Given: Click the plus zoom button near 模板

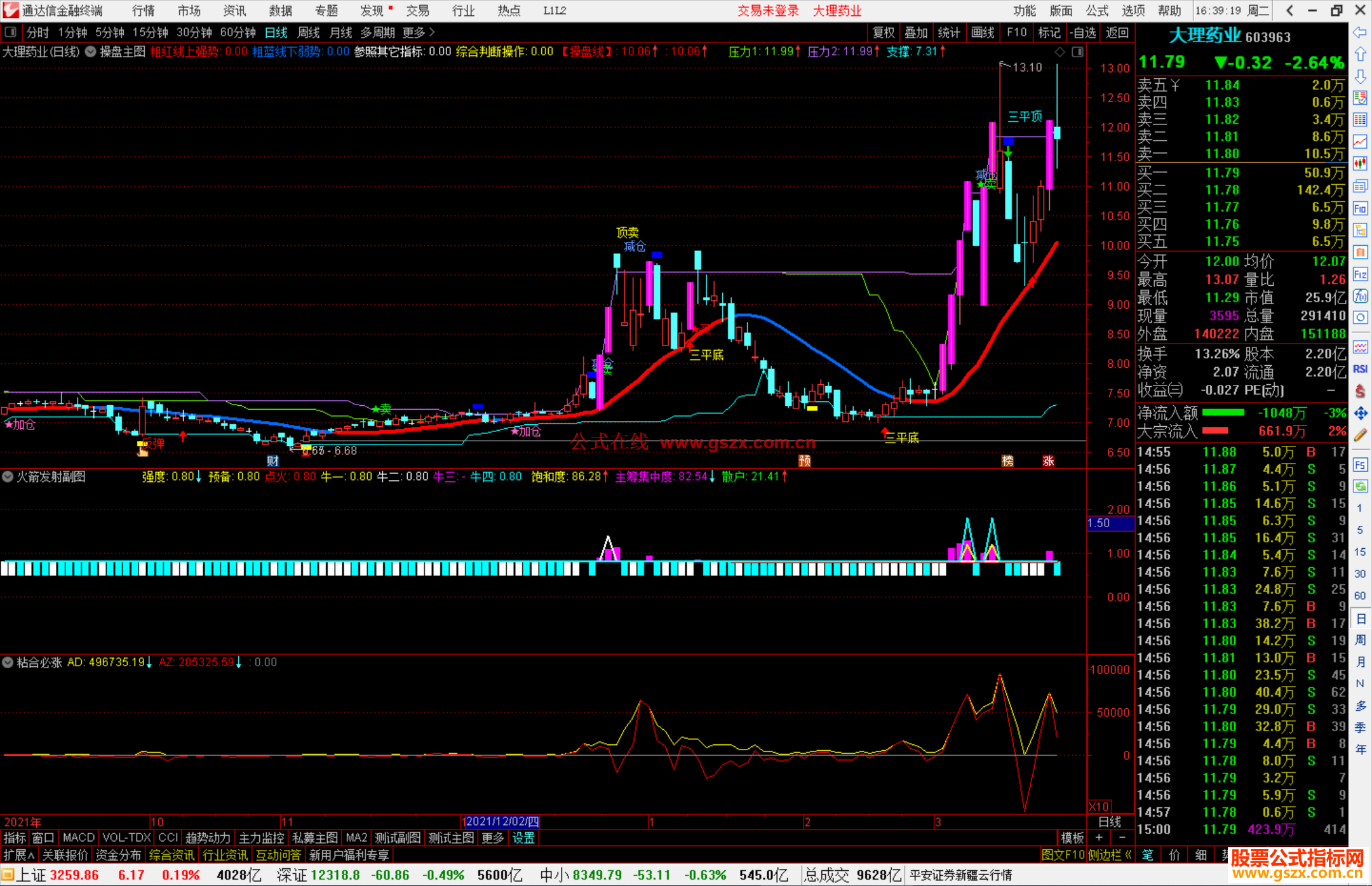Looking at the screenshot, I should point(1099,838).
